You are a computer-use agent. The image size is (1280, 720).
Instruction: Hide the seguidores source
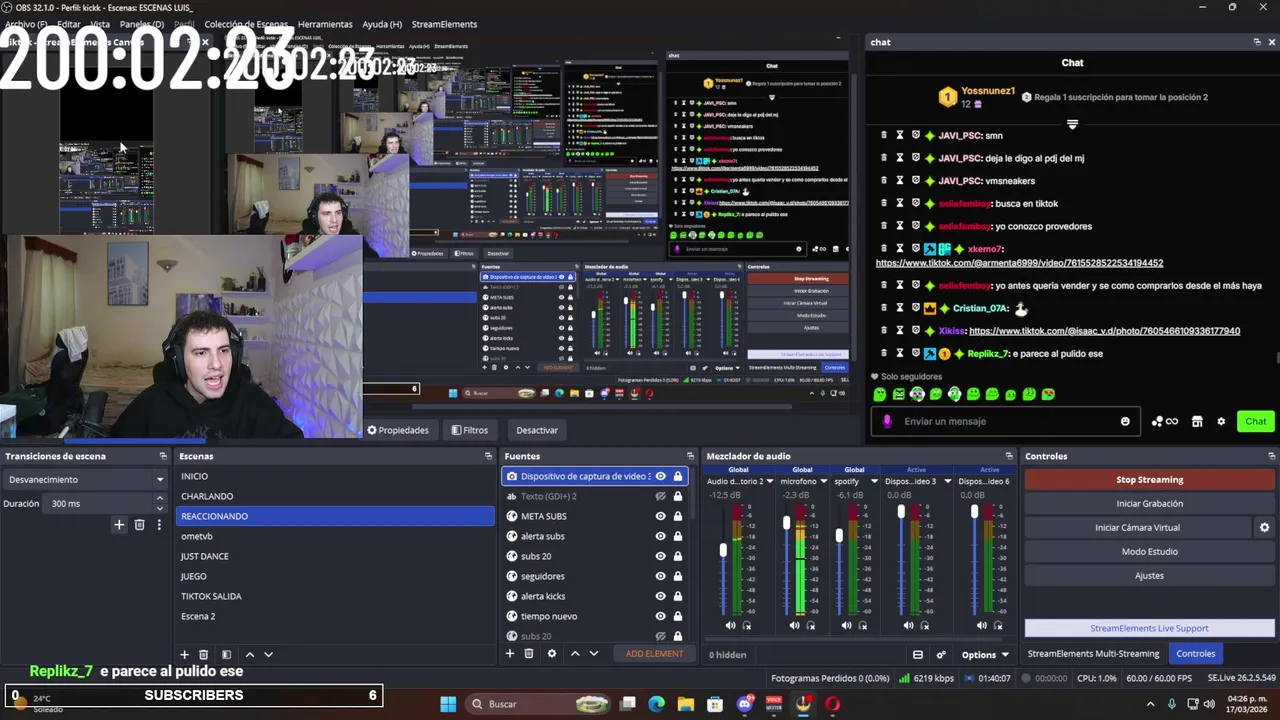coord(660,576)
